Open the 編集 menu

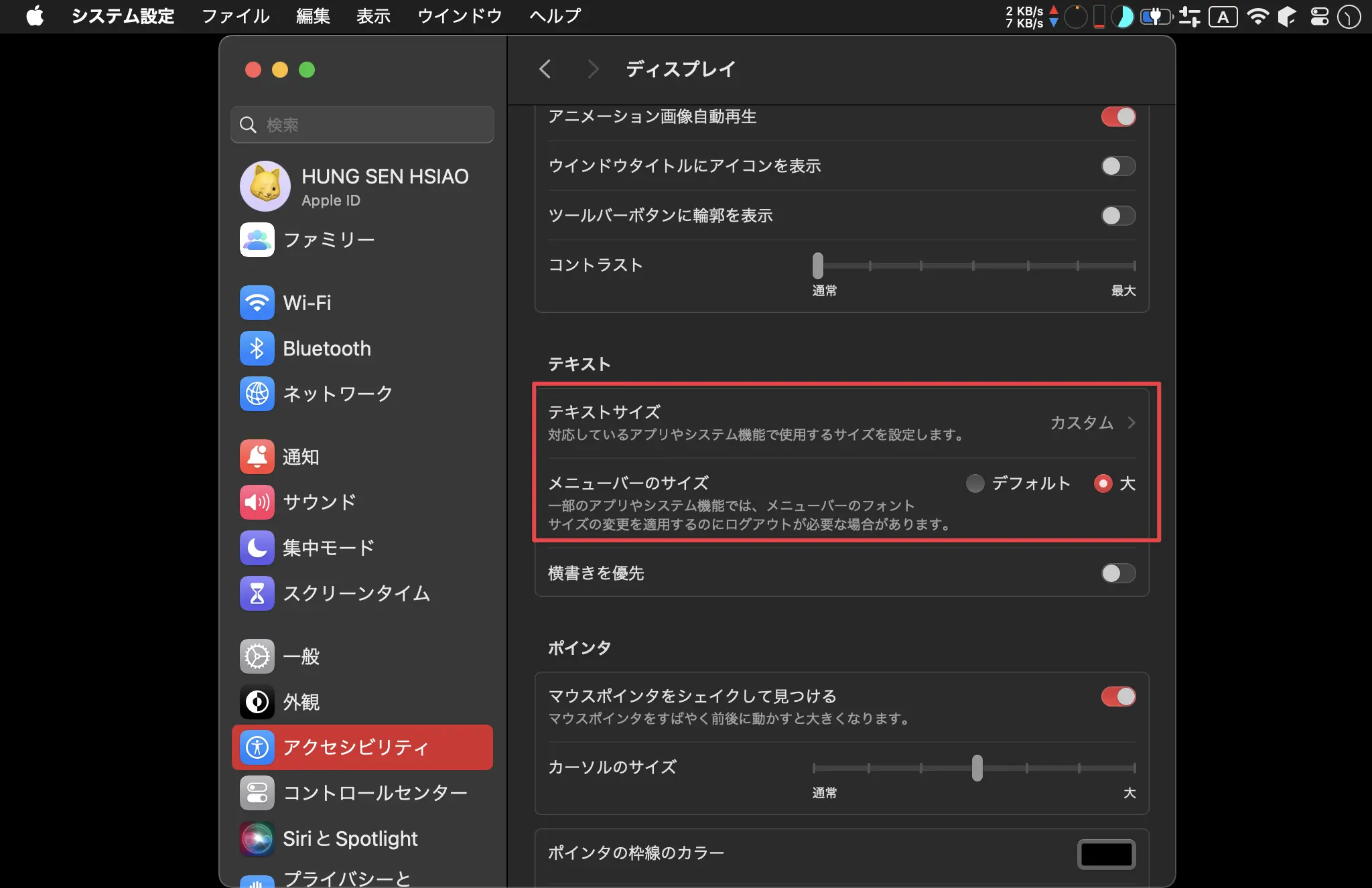coord(313,16)
